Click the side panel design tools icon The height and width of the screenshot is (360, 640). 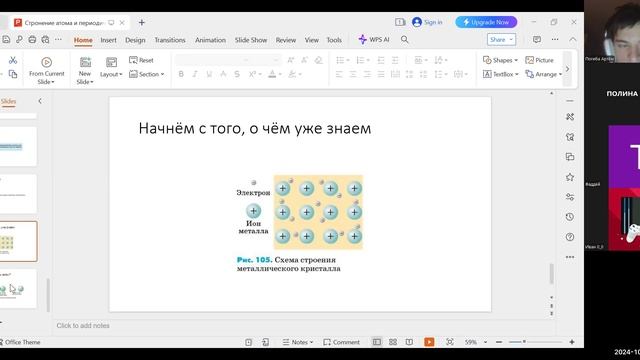point(570,117)
